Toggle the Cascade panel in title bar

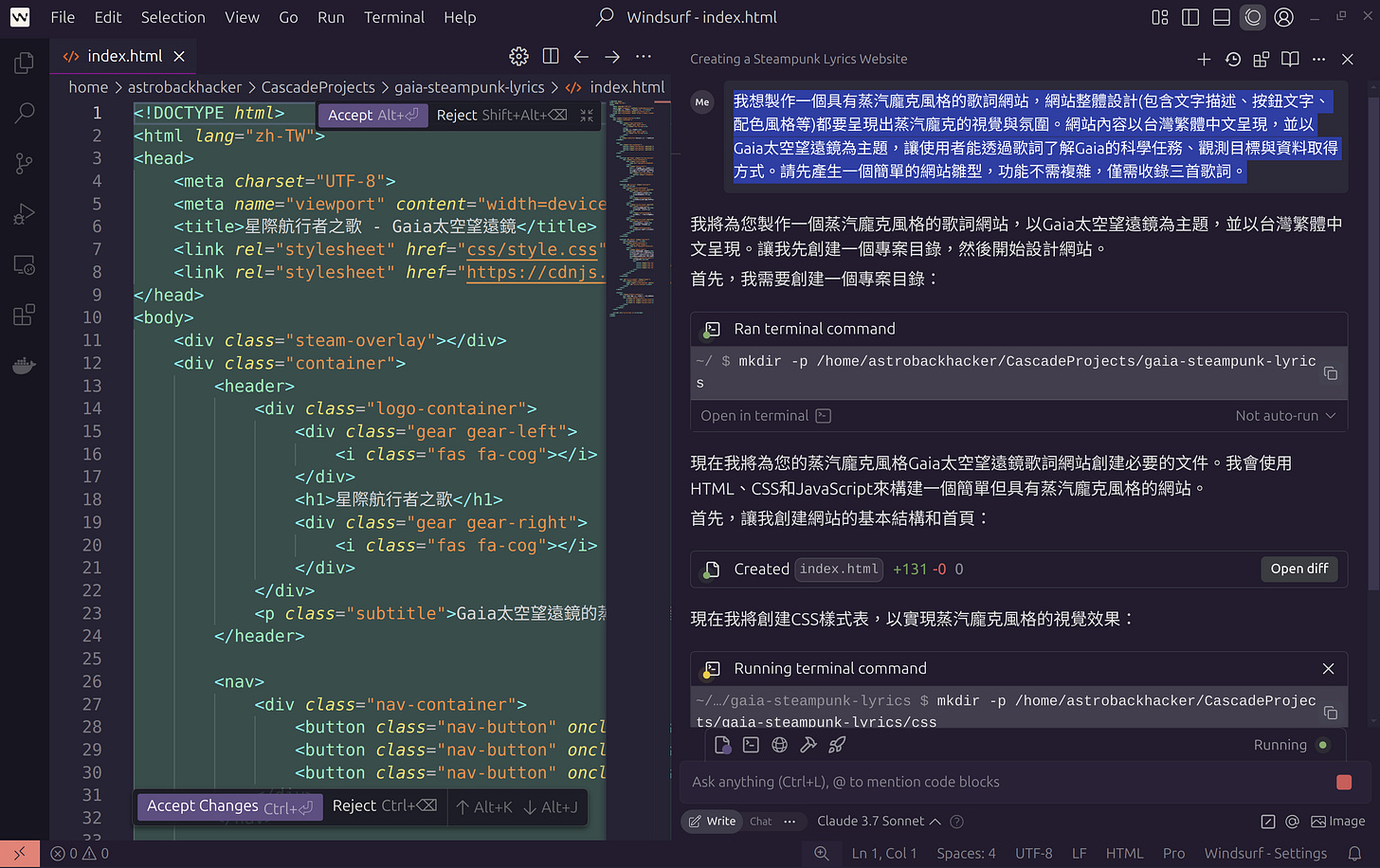(x=1253, y=17)
